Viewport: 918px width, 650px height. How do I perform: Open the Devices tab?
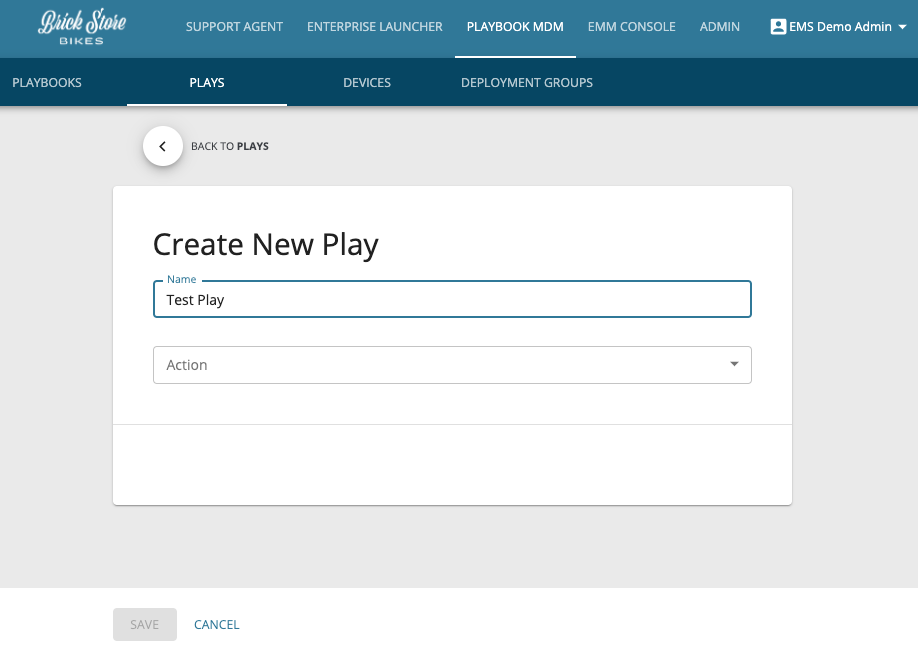(x=366, y=83)
